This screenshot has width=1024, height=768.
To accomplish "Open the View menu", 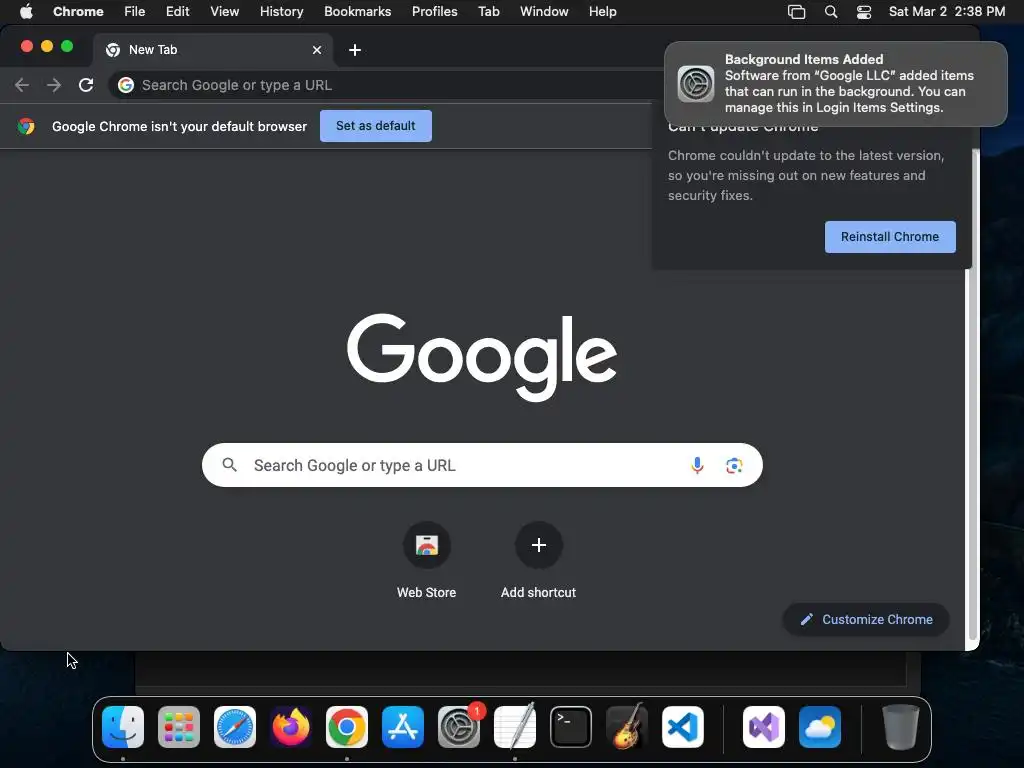I will tap(224, 11).
